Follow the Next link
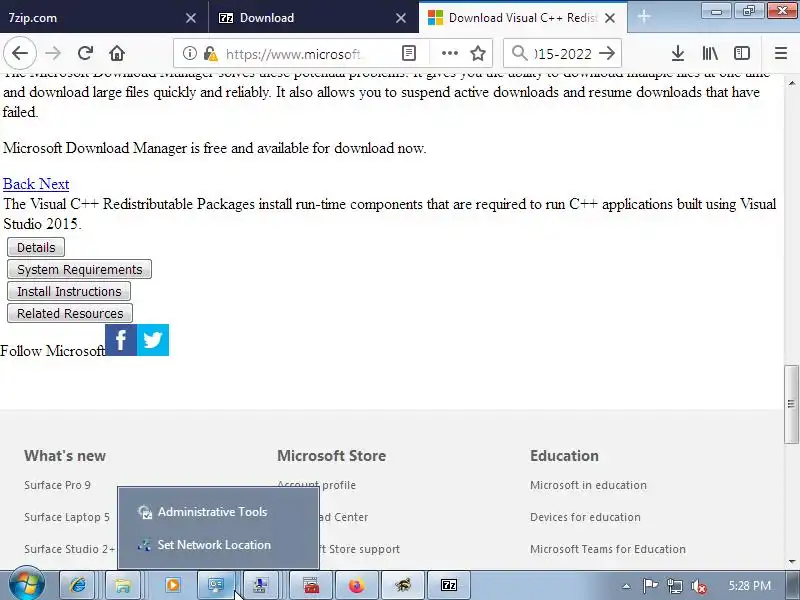This screenshot has width=800, height=600. pos(54,184)
